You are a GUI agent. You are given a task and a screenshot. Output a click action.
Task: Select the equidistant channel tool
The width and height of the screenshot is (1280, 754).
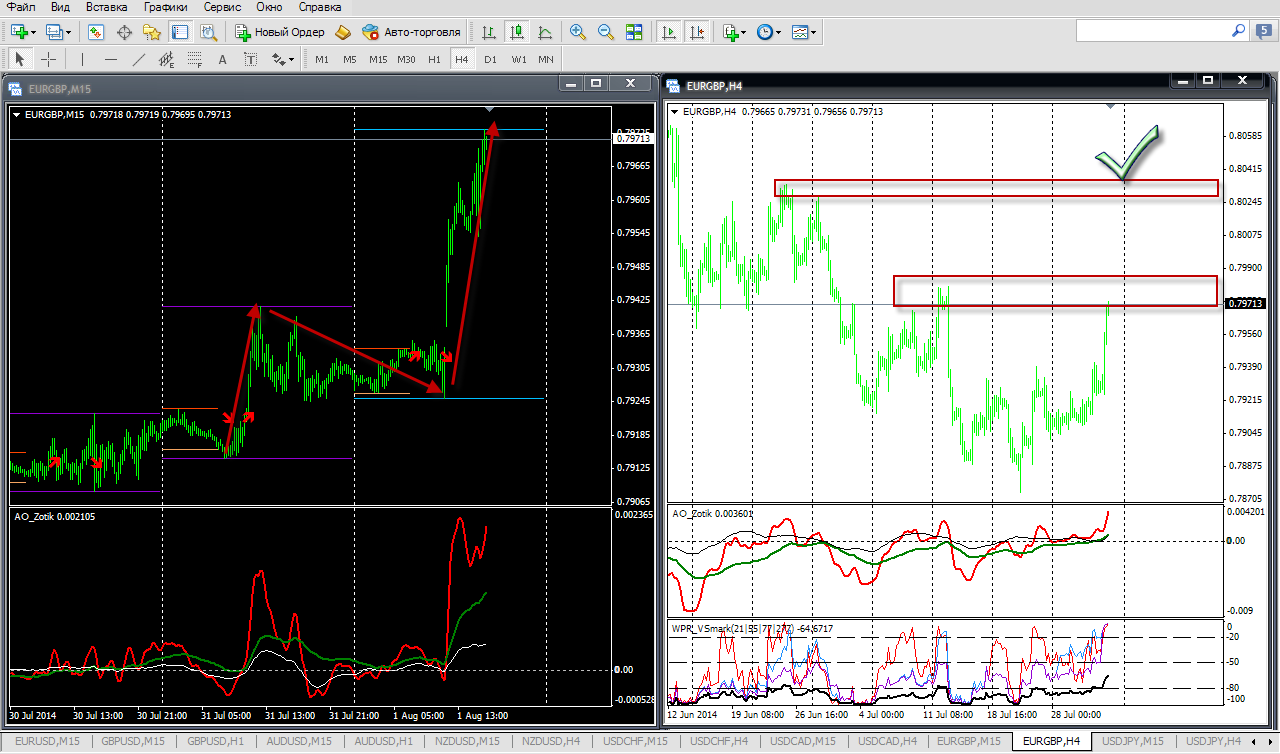[x=167, y=59]
